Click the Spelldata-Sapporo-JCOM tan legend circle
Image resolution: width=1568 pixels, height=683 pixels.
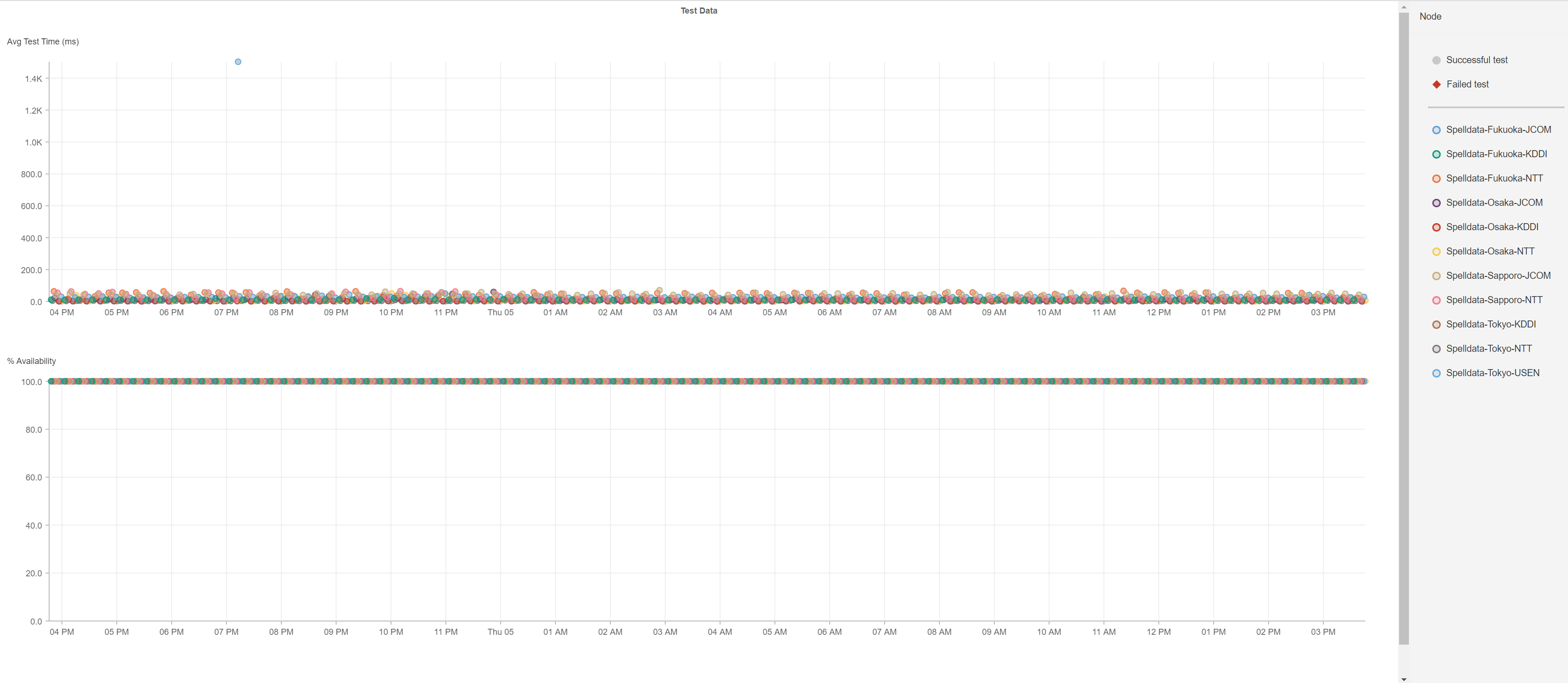coord(1437,276)
